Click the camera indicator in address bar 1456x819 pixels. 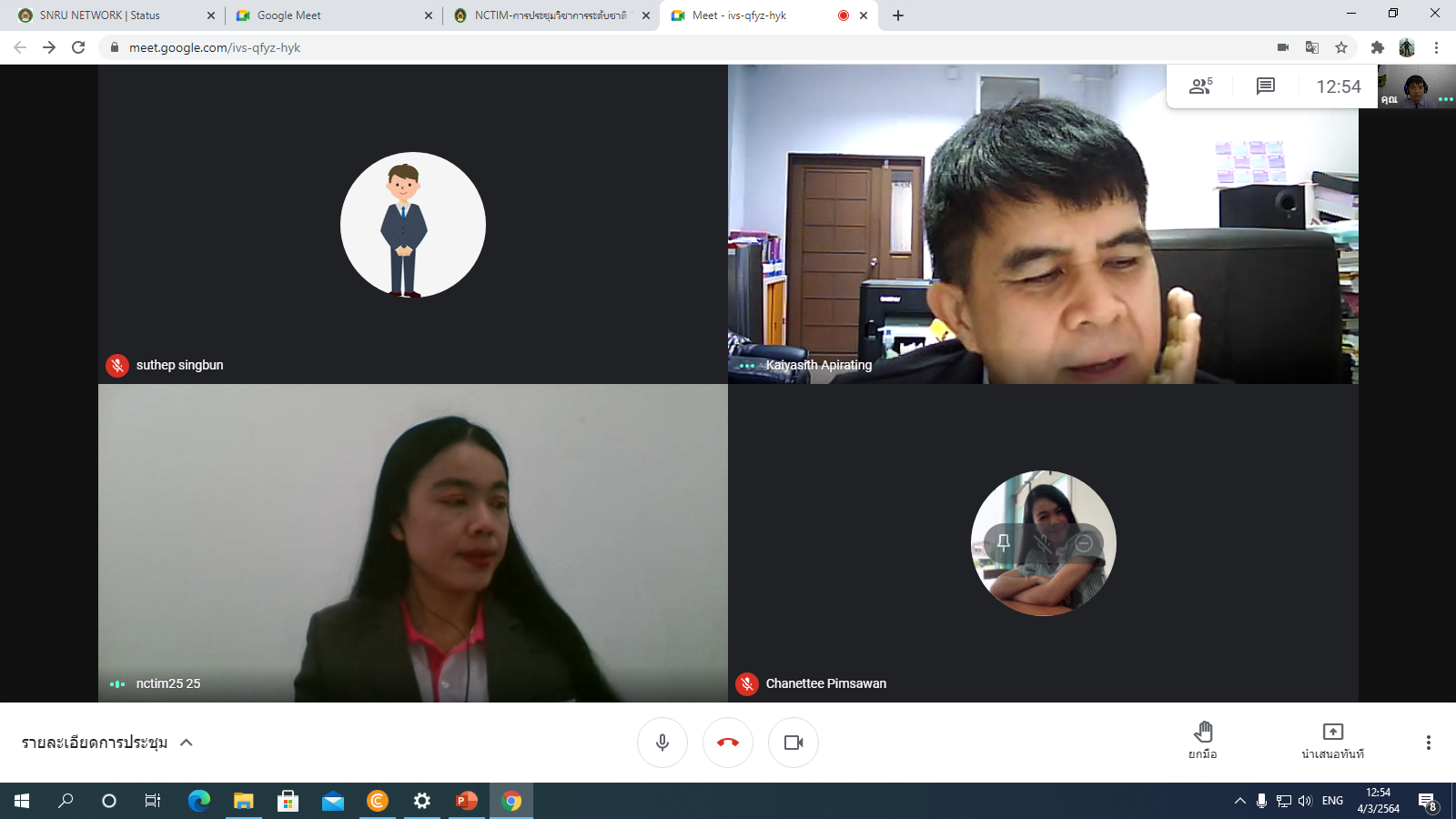click(1282, 47)
